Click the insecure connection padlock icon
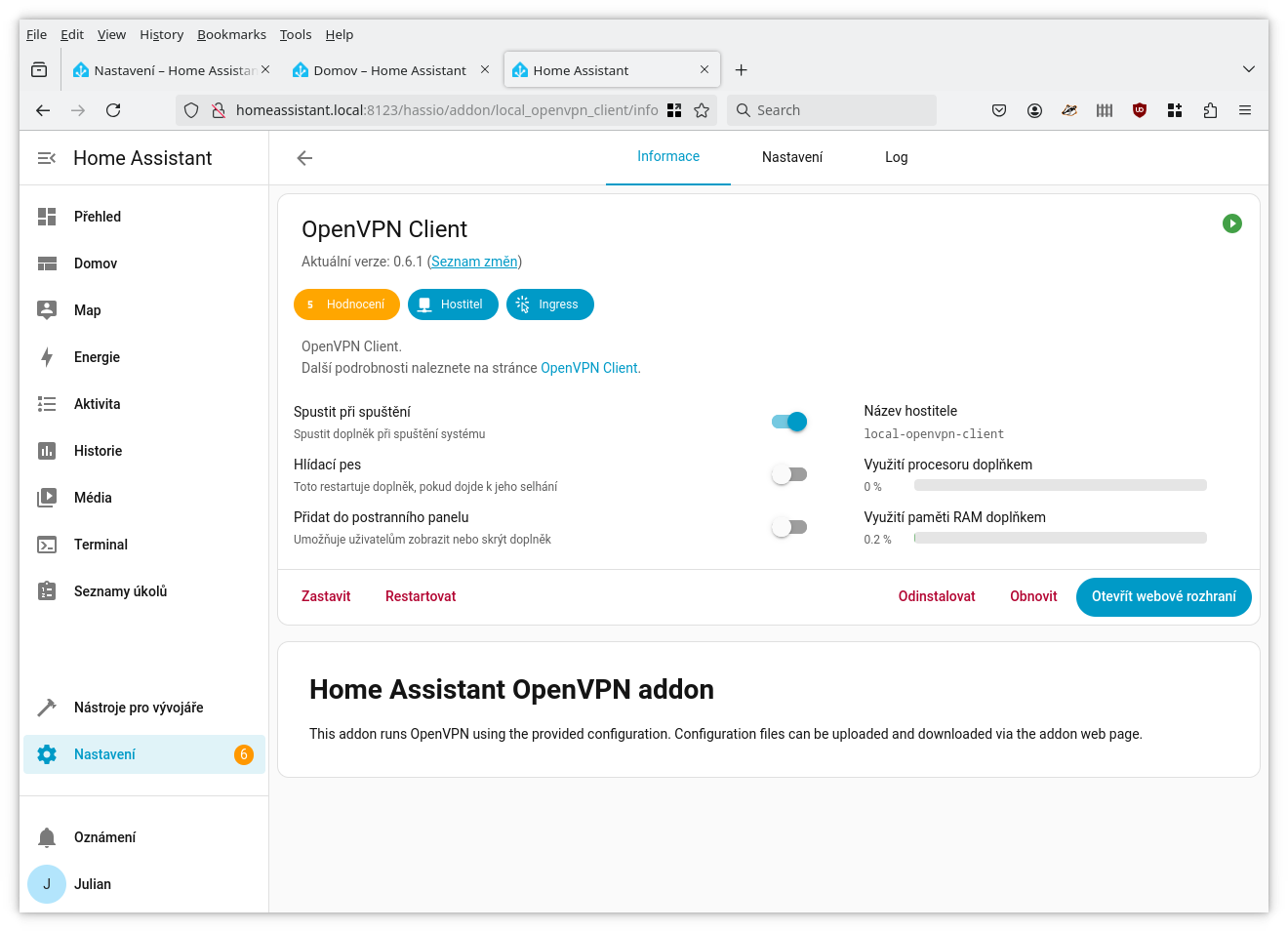The height and width of the screenshot is (932, 1288). tap(219, 110)
